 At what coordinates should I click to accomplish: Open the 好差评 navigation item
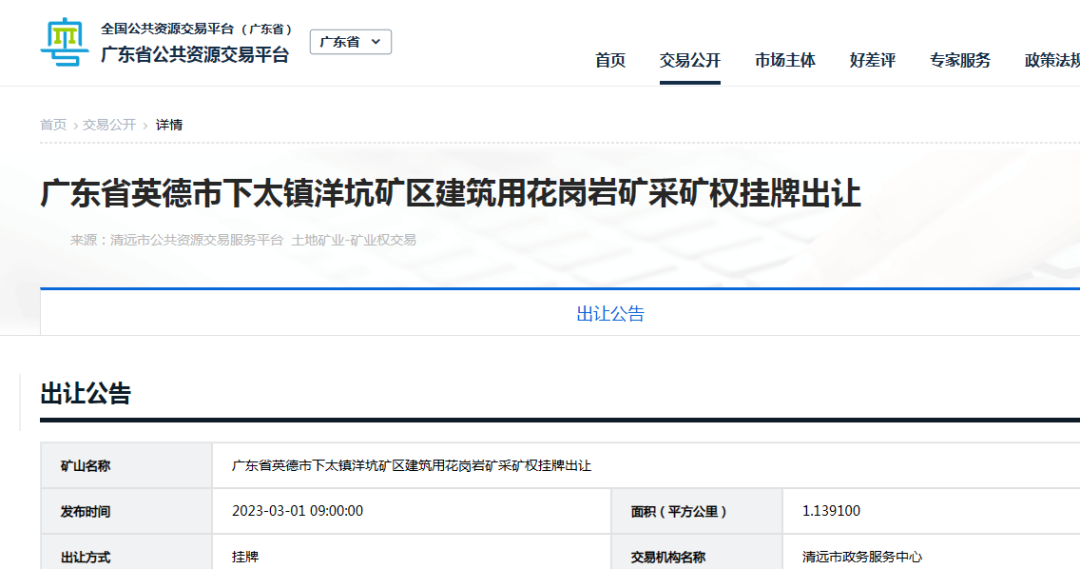coord(873,60)
